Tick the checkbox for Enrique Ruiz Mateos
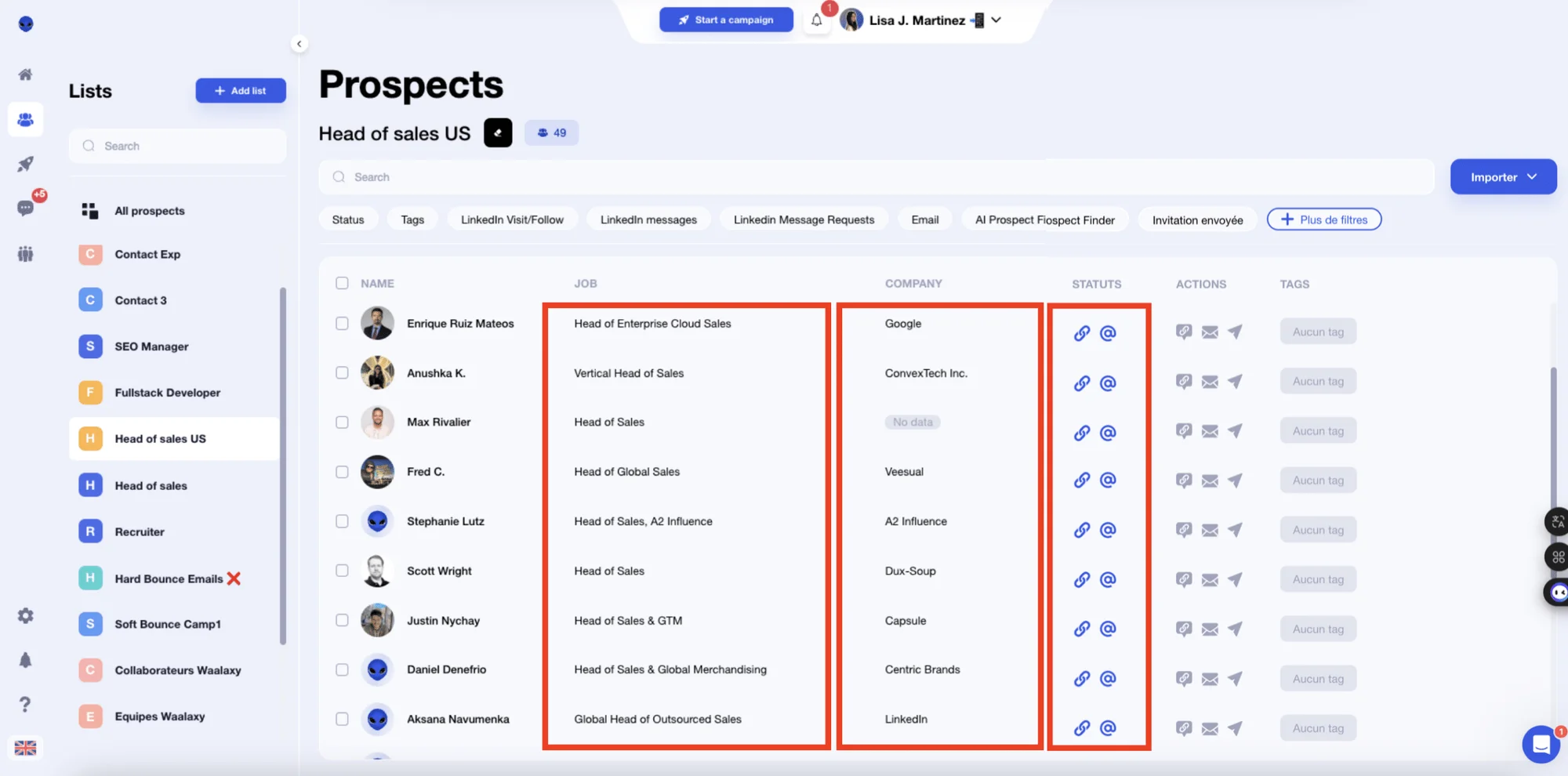Viewport: 1568px width, 776px height. [342, 323]
